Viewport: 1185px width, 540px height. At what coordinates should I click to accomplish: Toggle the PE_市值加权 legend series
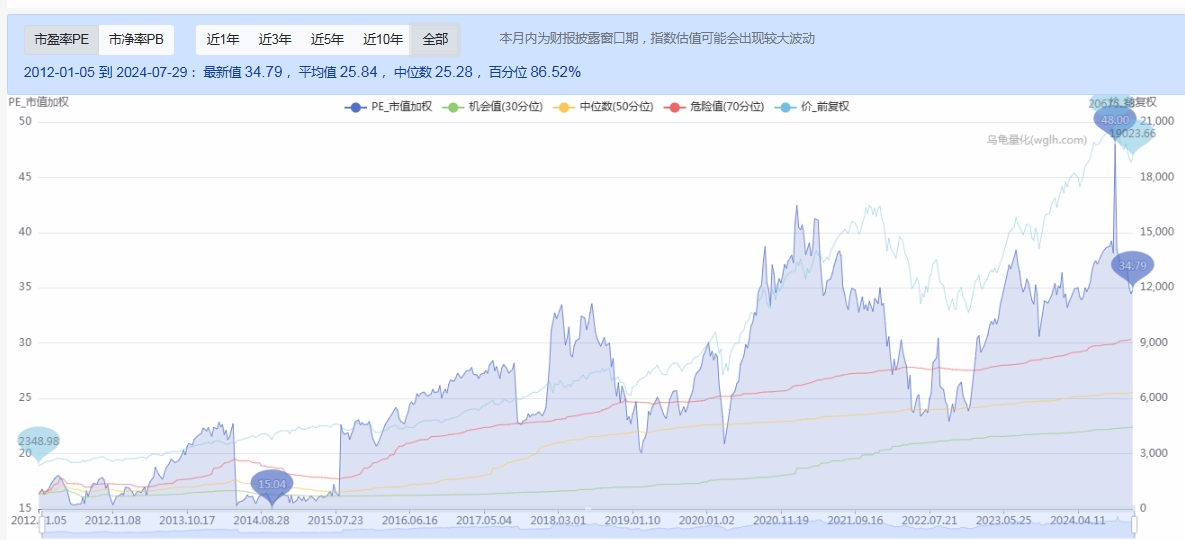click(388, 106)
